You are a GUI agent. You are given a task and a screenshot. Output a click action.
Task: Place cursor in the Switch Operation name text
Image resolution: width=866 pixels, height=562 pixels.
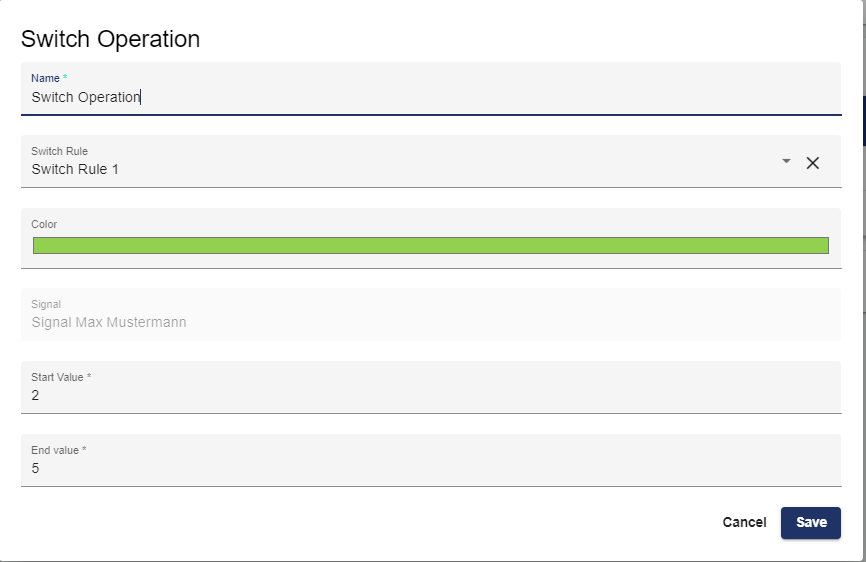pos(86,97)
